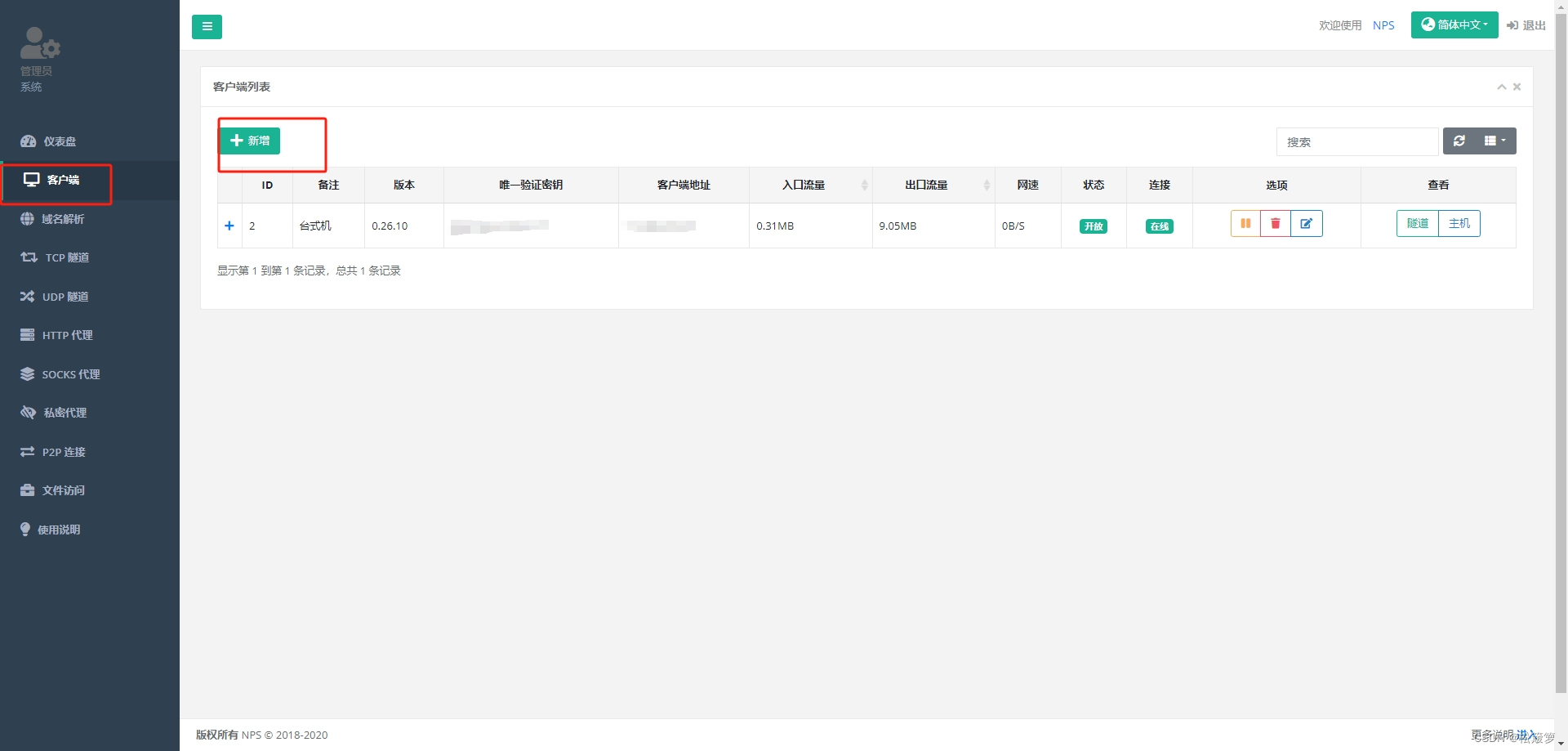Expand row details for client 2
The height and width of the screenshot is (751, 1568).
(x=229, y=226)
